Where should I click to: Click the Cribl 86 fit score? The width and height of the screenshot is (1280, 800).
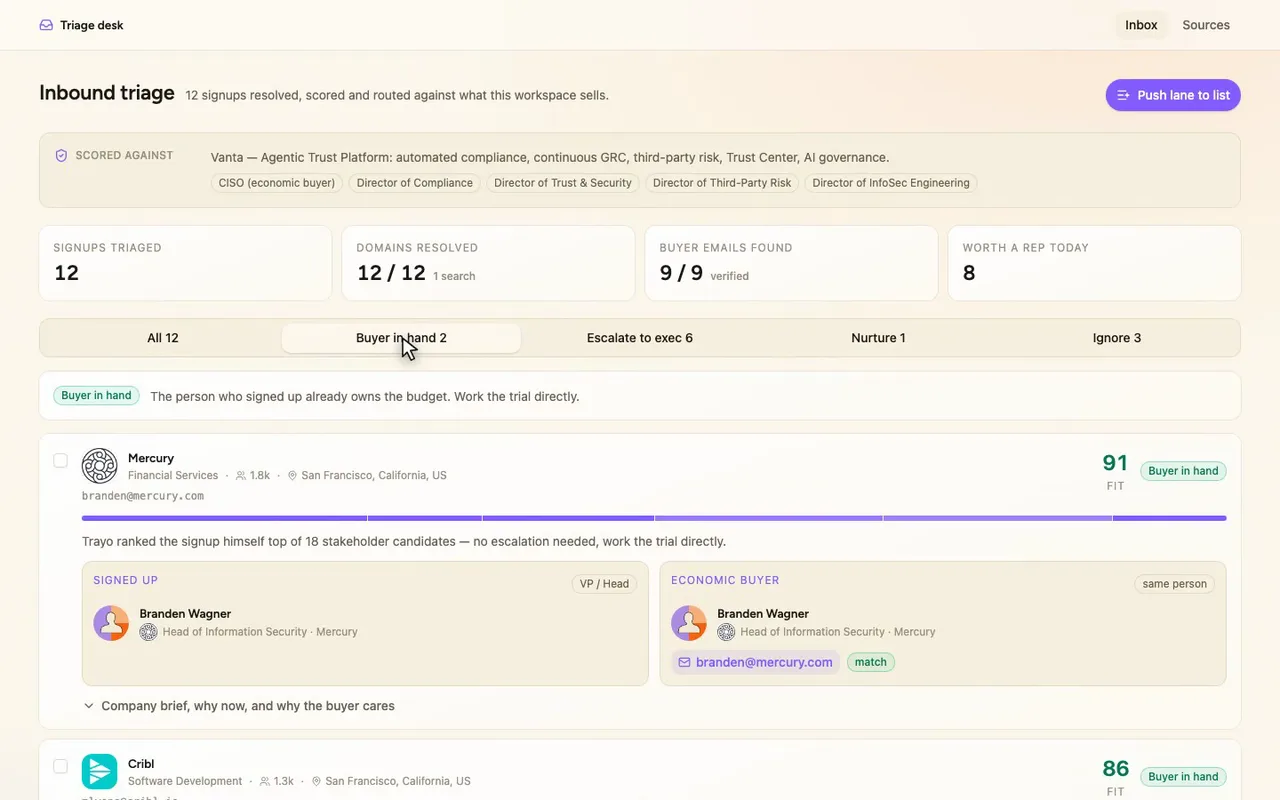coord(1115,769)
